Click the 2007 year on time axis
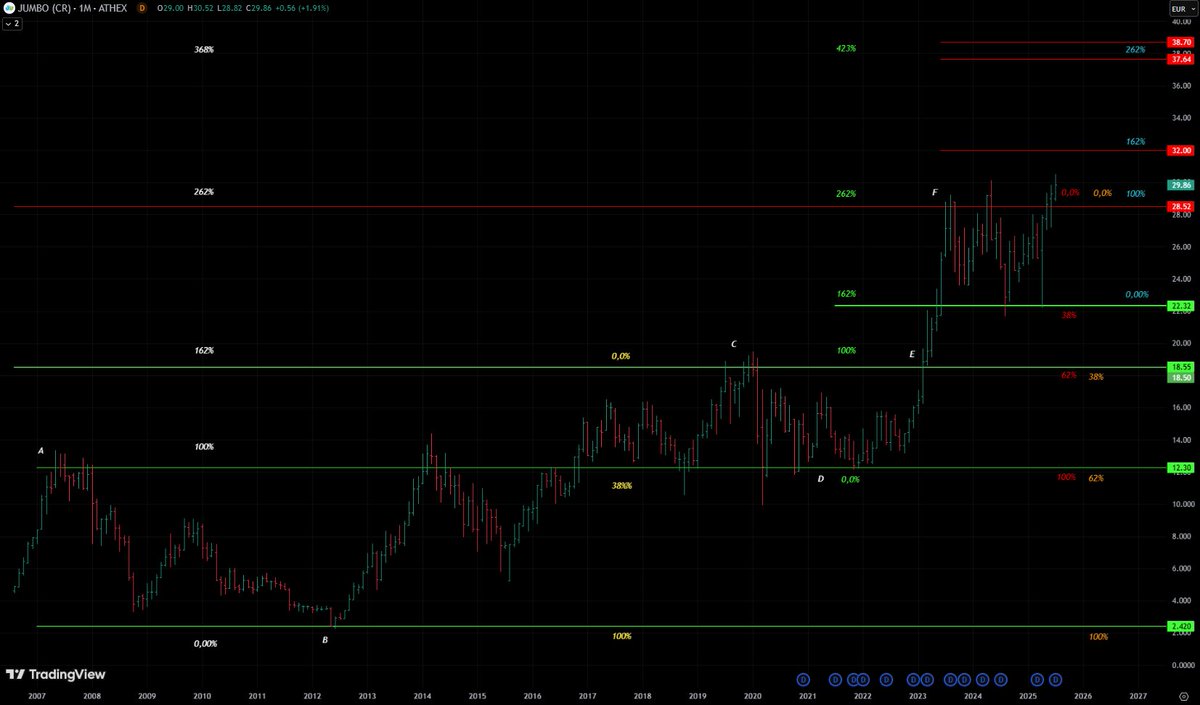Image resolution: width=1200 pixels, height=705 pixels. point(36,695)
